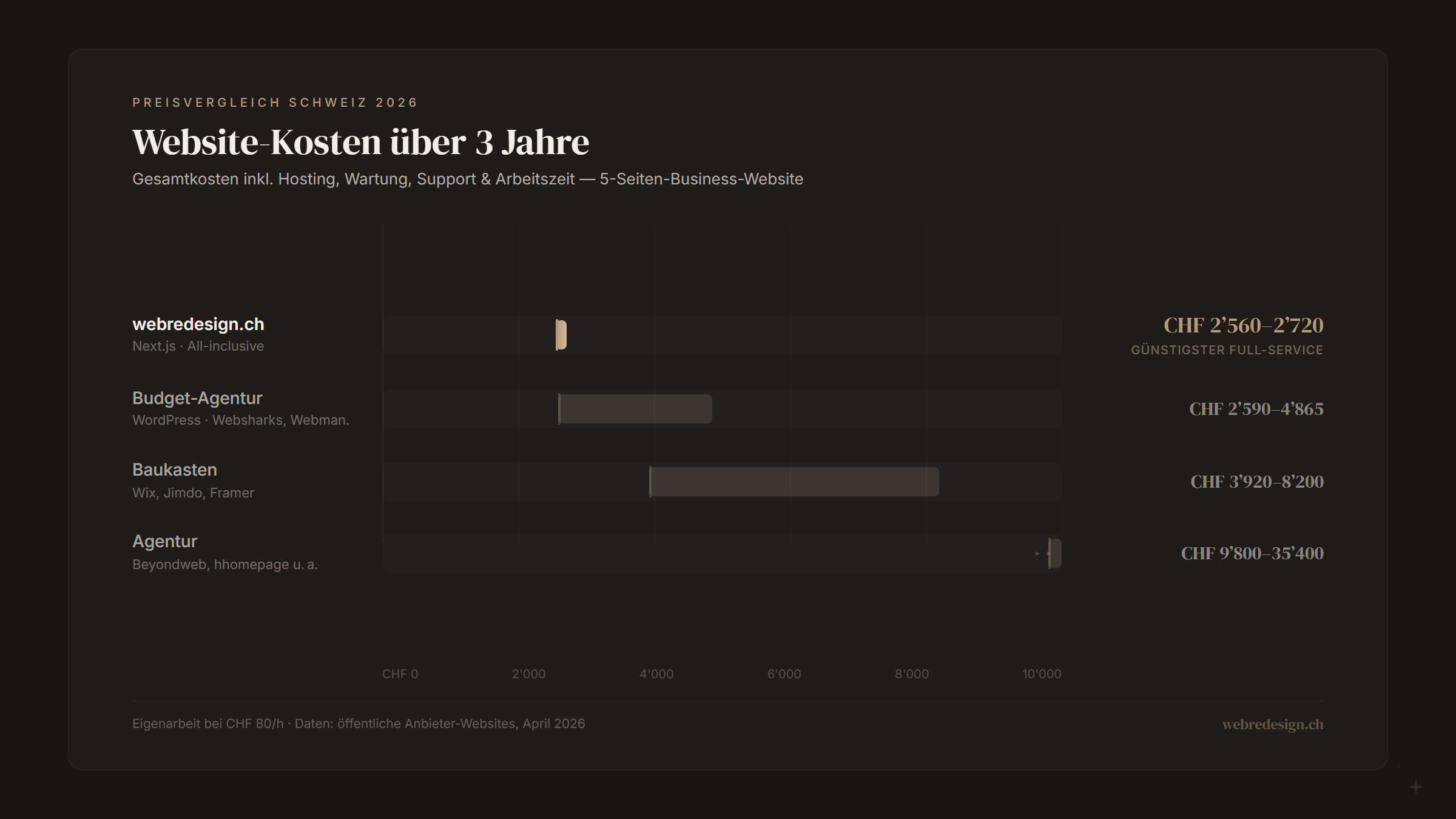Click the 6'000 axis tick label
This screenshot has width=1456, height=819.
(x=784, y=673)
